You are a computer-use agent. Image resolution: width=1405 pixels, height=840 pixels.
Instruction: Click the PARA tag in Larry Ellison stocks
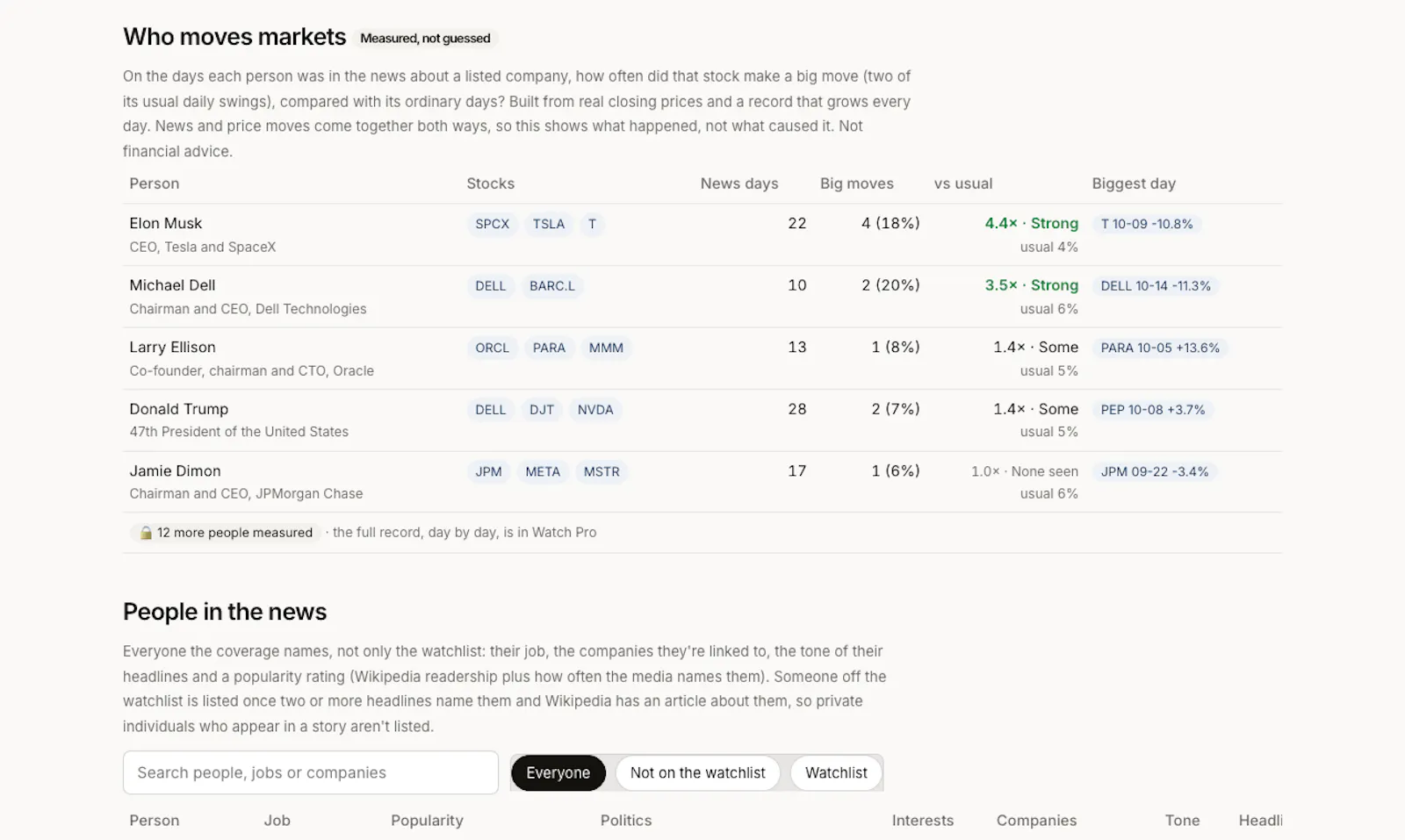[x=549, y=348]
